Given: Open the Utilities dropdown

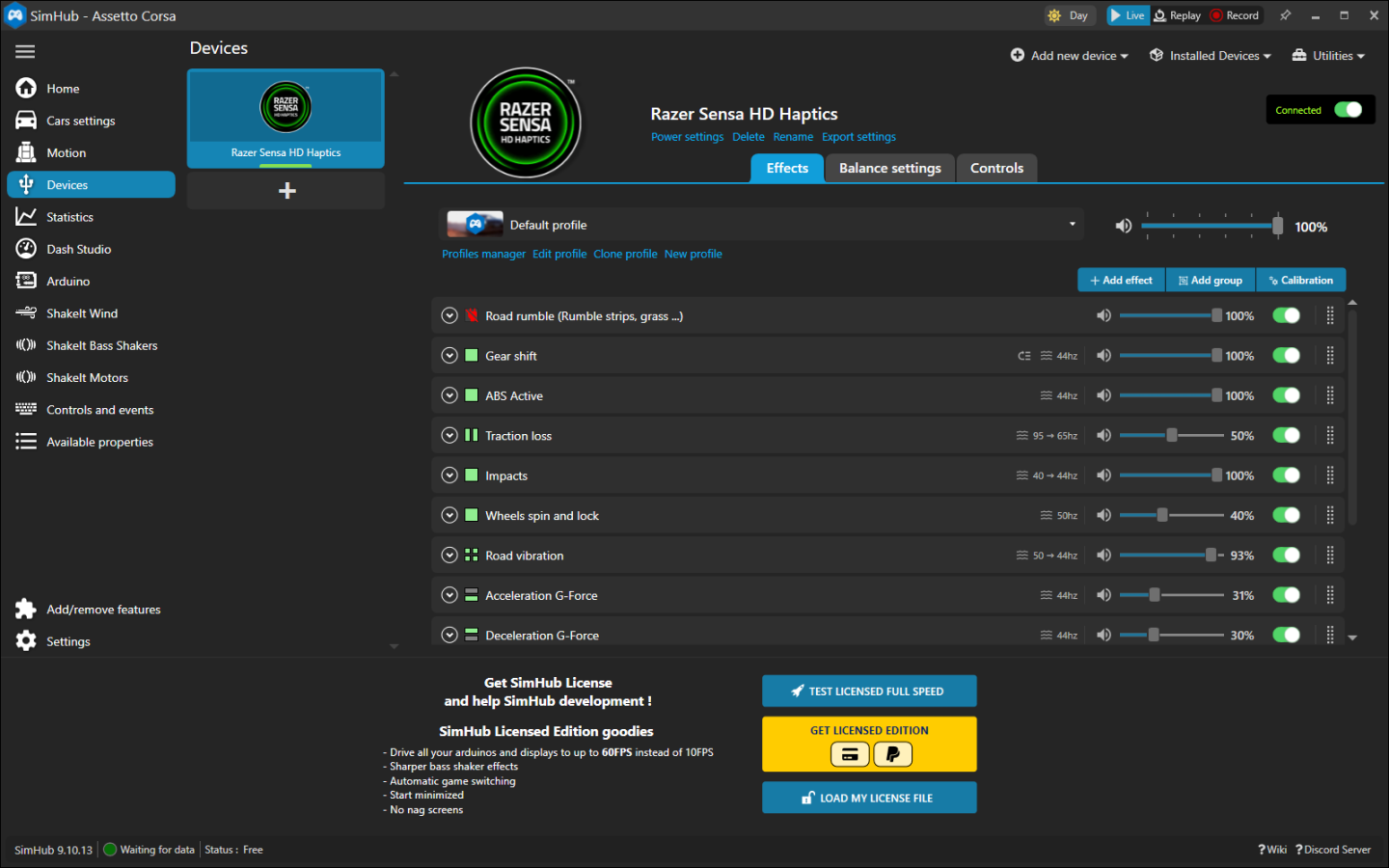Looking at the screenshot, I should point(1329,56).
